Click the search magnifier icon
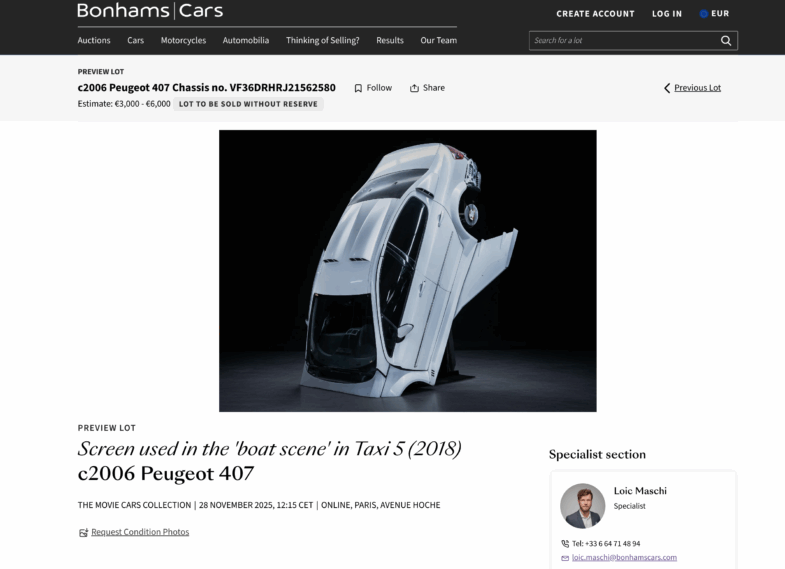Viewport: 785px width, 569px height. click(725, 41)
